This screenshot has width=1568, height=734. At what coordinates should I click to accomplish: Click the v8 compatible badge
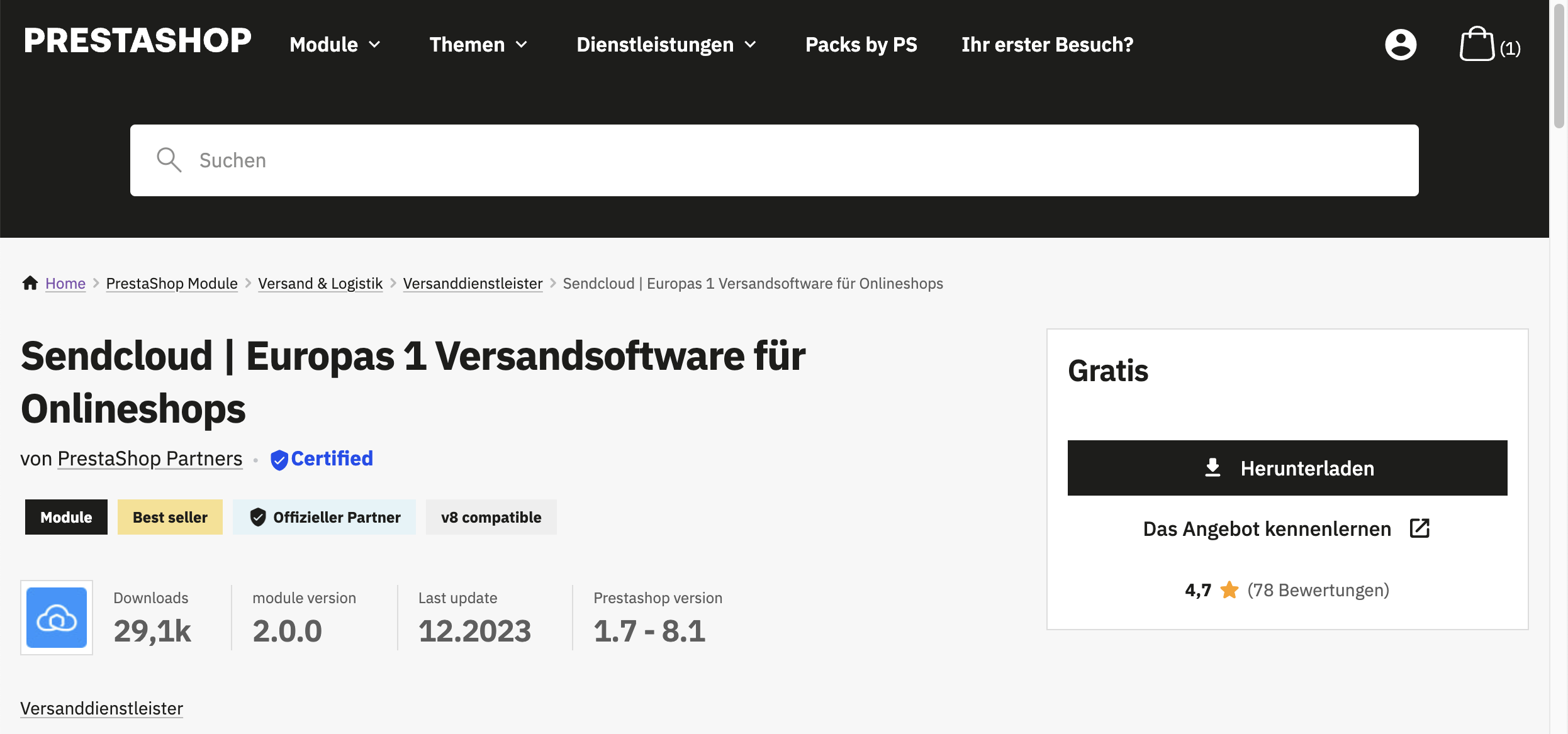click(491, 517)
